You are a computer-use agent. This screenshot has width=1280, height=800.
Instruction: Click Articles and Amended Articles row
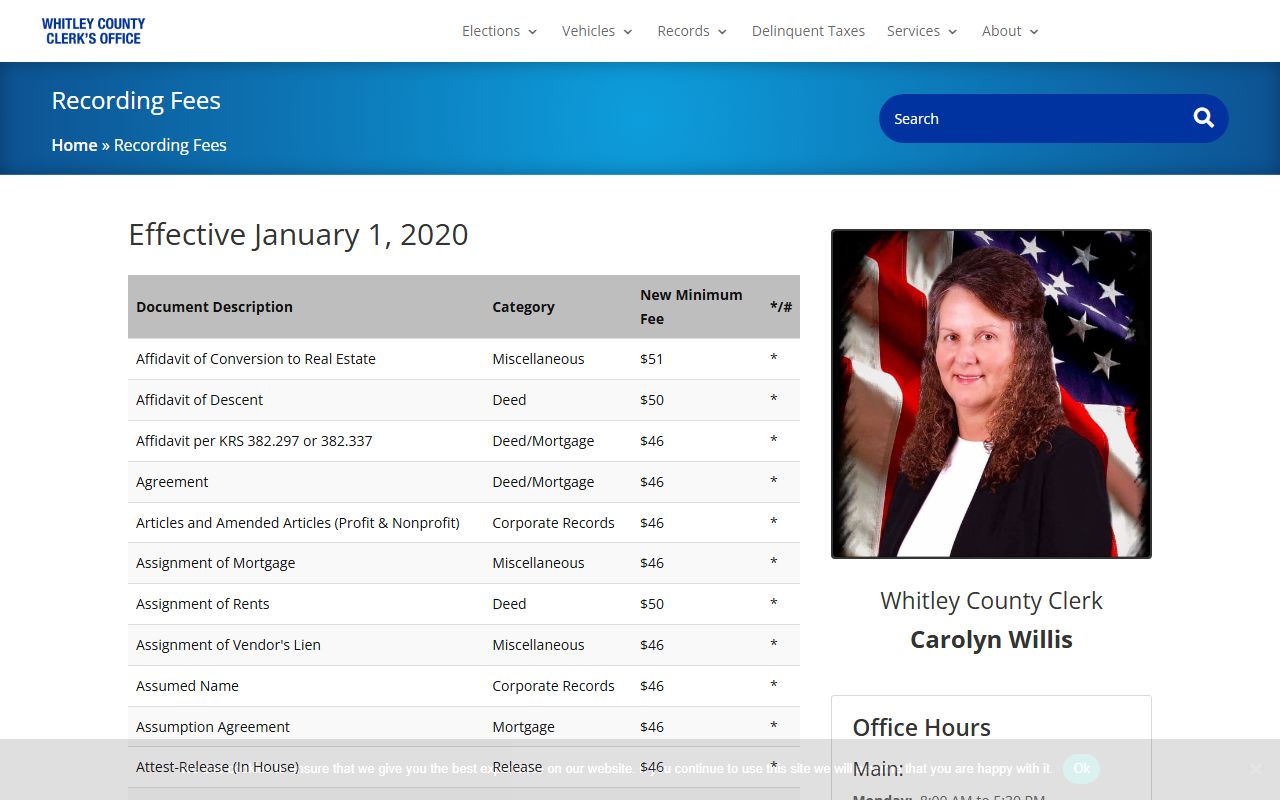coord(464,523)
